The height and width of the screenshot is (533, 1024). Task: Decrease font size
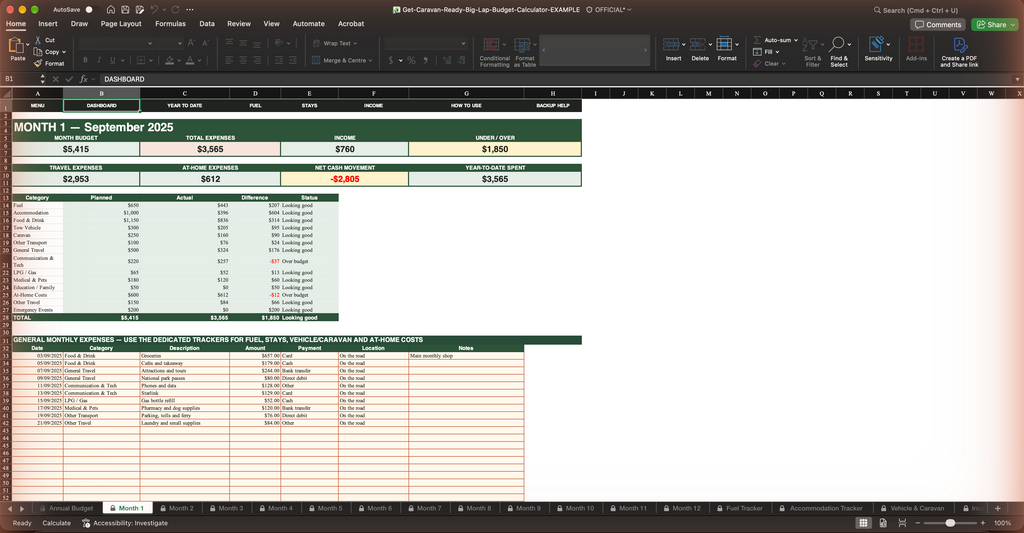click(205, 43)
